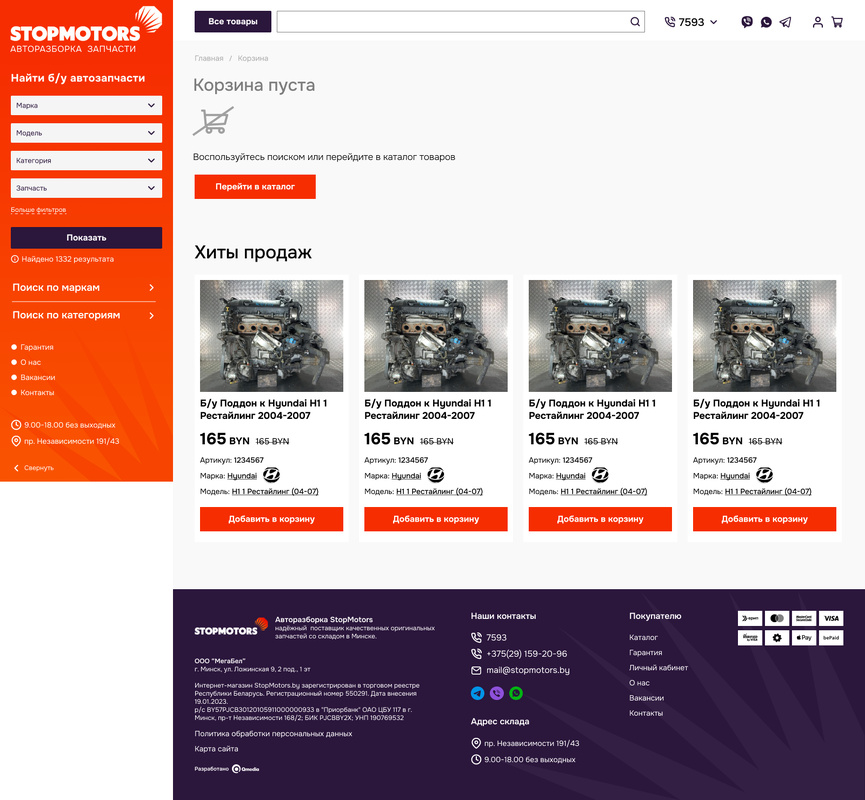Click +375(29) 159-20-96 phone link
Image resolution: width=865 pixels, height=800 pixels.
click(526, 654)
